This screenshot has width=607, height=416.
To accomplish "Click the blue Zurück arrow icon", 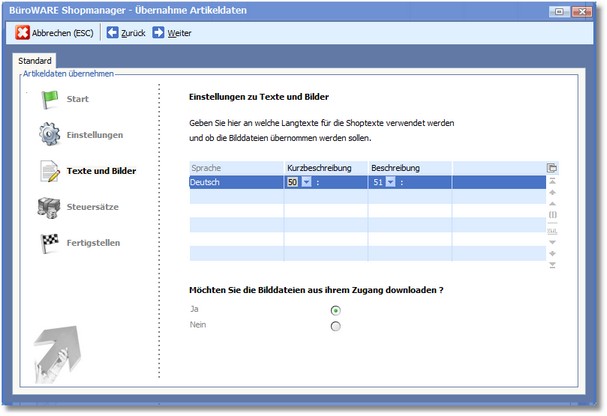I will tap(112, 33).
